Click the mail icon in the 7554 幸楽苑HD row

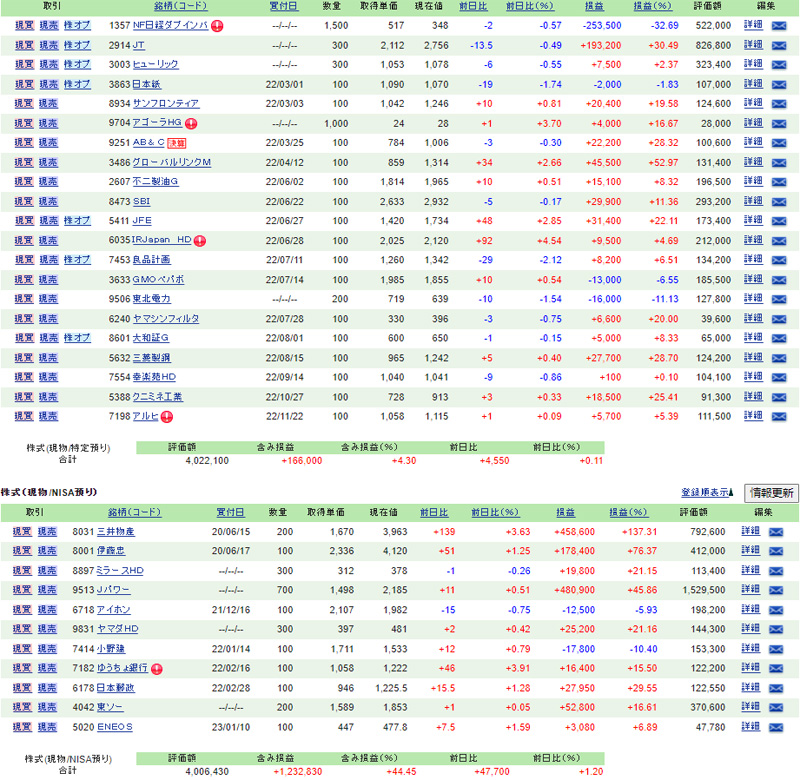pyautogui.click(x=779, y=378)
